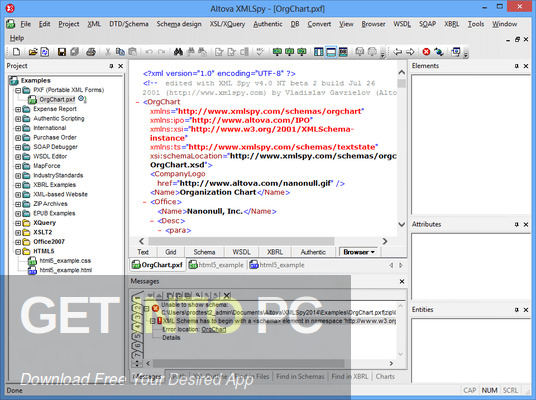
Task: Click the editor vertical scrollbar down arrow
Action: (x=402, y=225)
